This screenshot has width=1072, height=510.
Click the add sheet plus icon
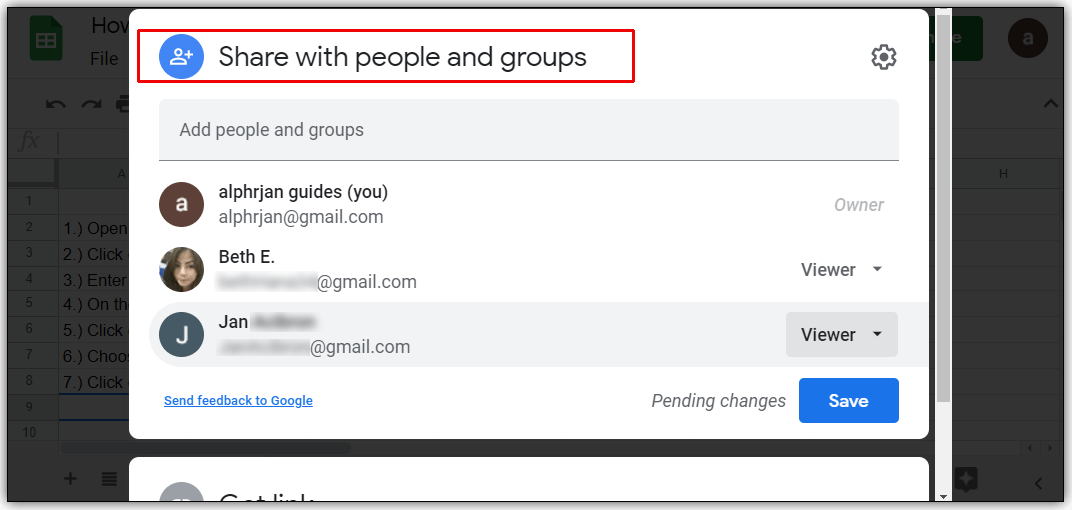[x=70, y=479]
